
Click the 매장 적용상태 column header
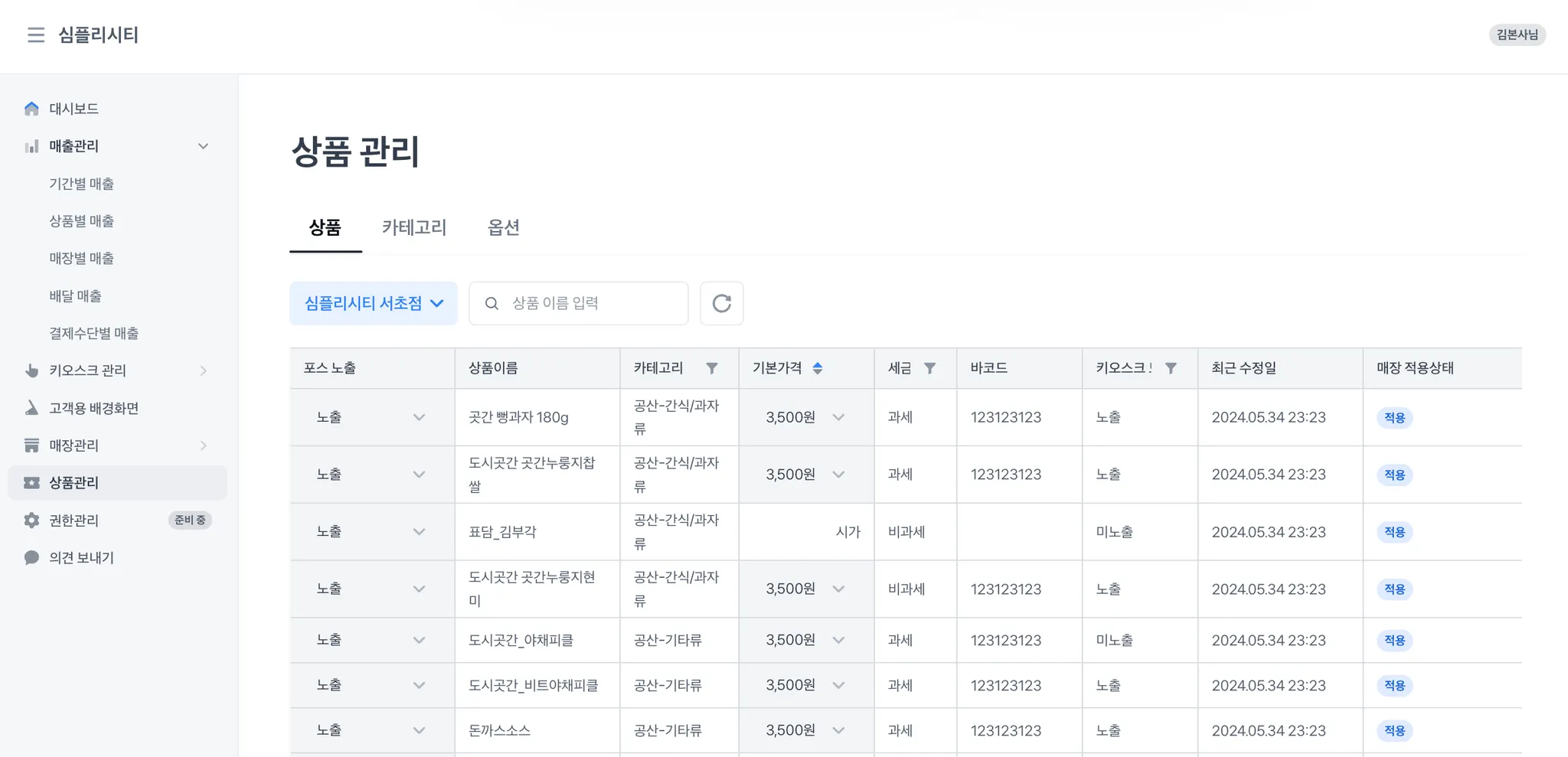pos(1442,368)
